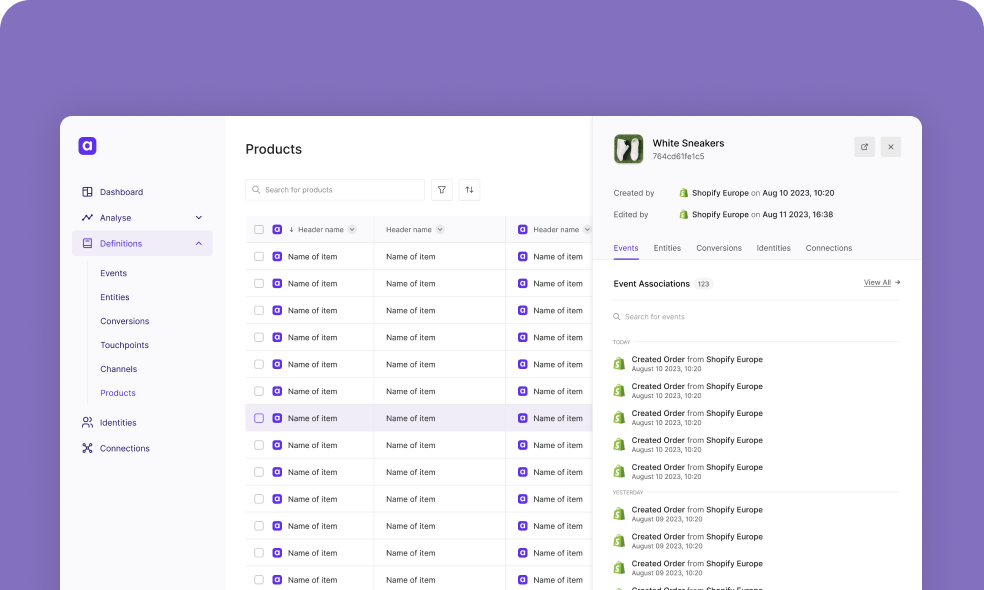This screenshot has height=590, width=984.
Task: Click the White Sneakers product thumbnail
Action: [628, 149]
